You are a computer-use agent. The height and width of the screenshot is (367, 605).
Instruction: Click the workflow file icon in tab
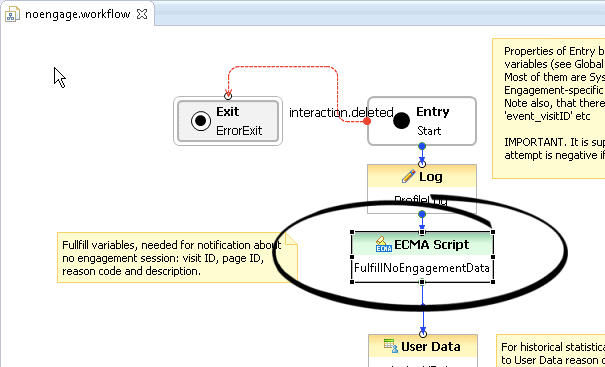(11, 15)
